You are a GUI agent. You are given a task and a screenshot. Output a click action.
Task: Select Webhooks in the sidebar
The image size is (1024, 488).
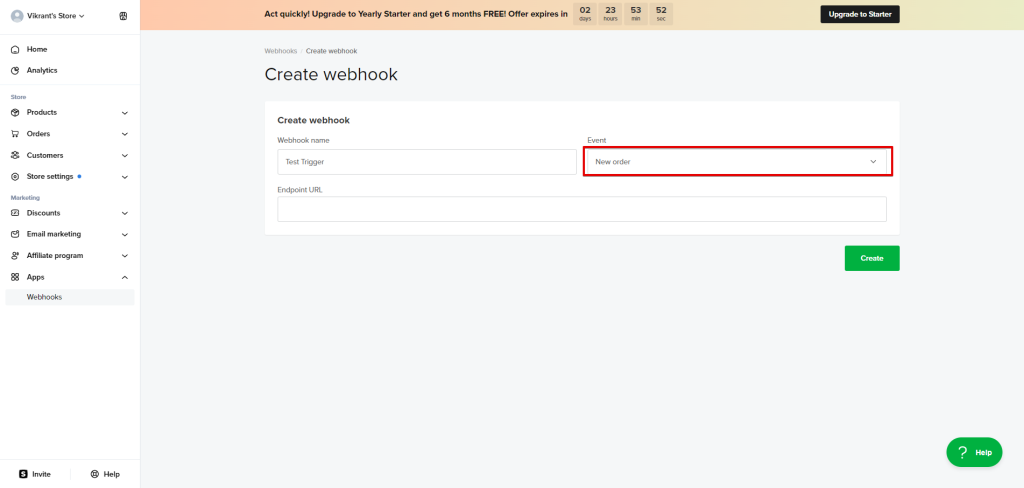[x=44, y=297]
